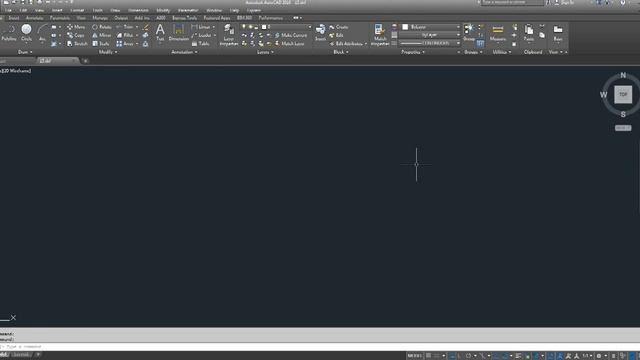640x360 pixels.
Task: Select the Measure utility
Action: pyautogui.click(x=498, y=33)
